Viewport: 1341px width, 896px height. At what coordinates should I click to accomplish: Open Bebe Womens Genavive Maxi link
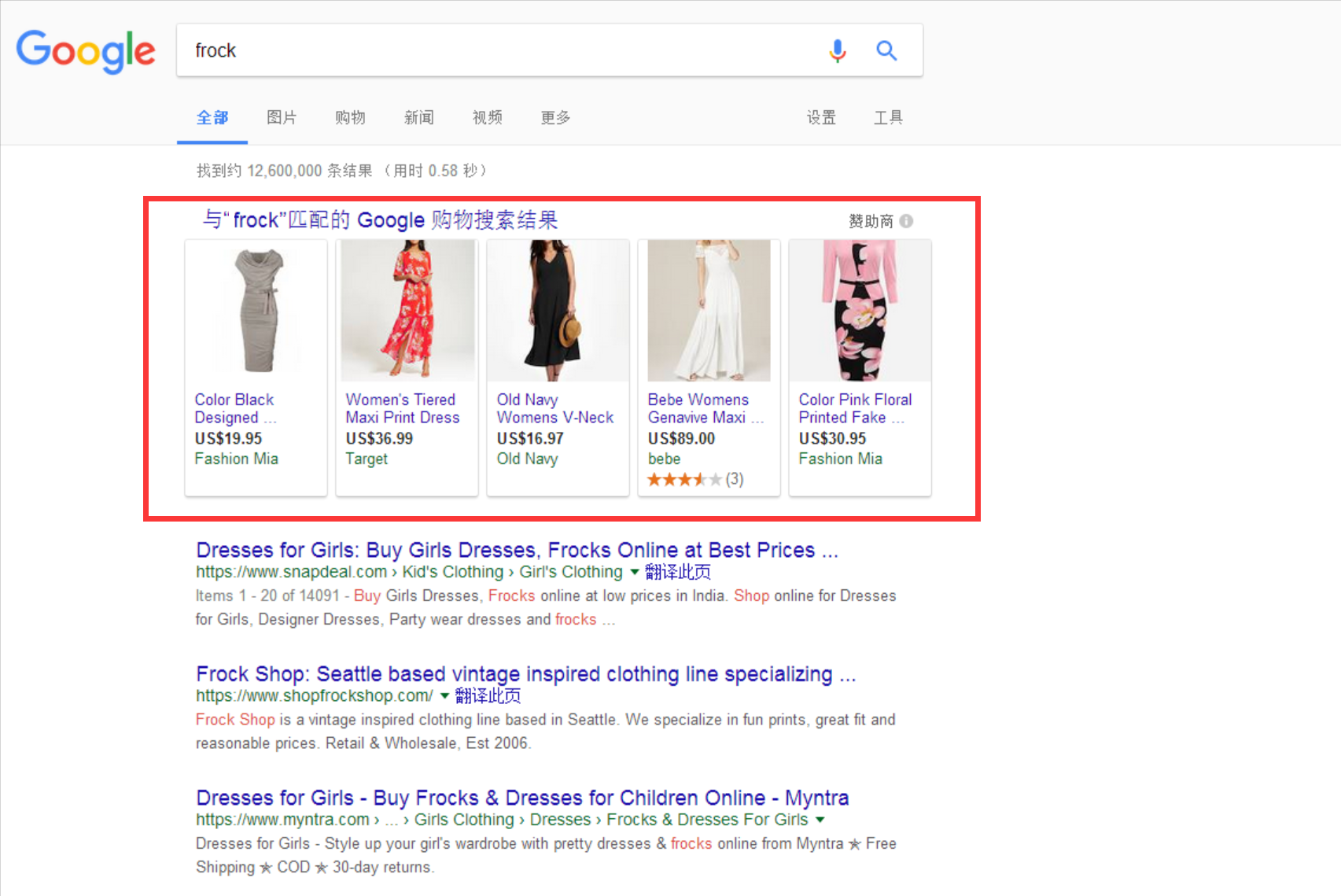tap(705, 408)
